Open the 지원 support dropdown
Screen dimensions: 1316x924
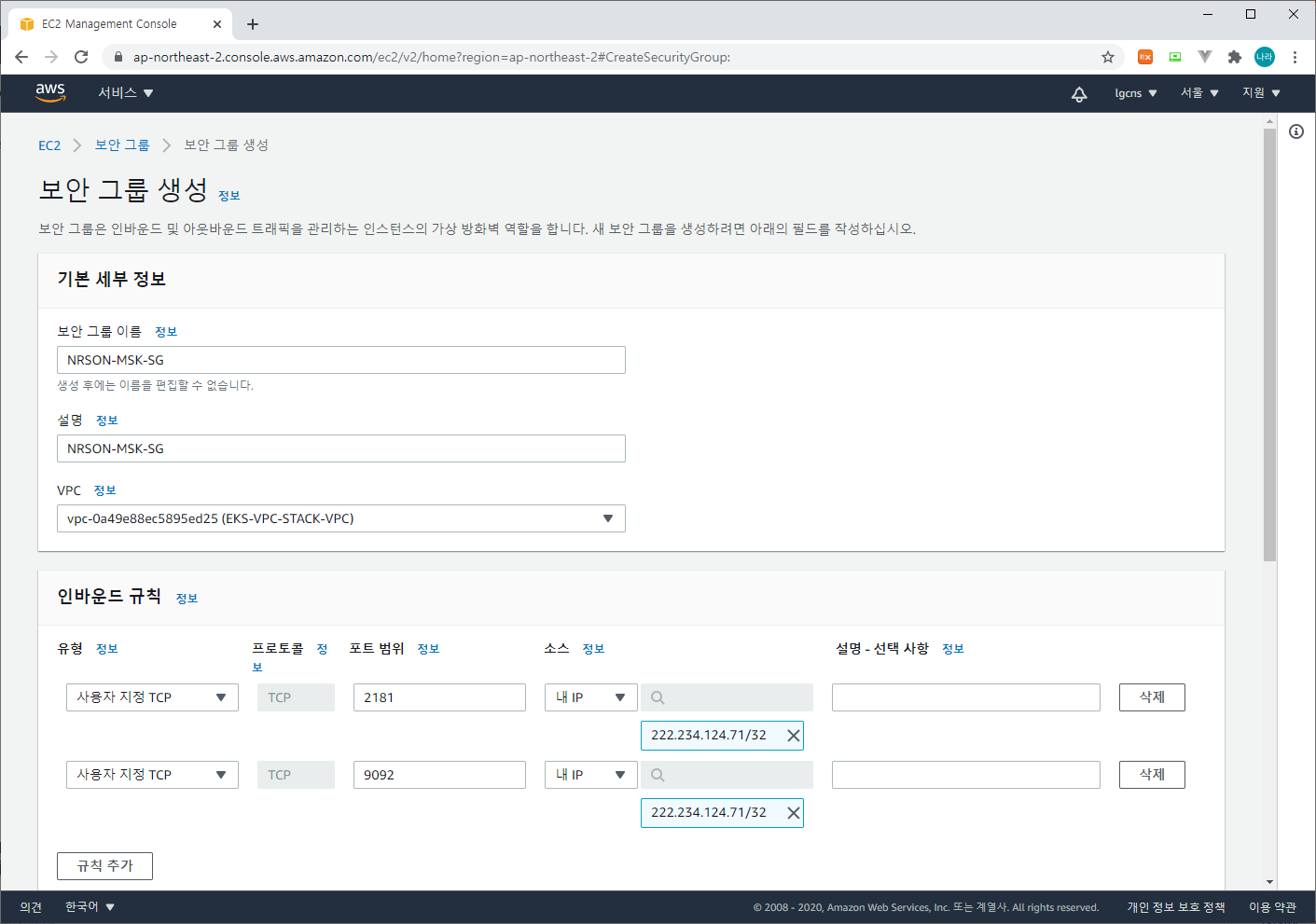click(1261, 93)
